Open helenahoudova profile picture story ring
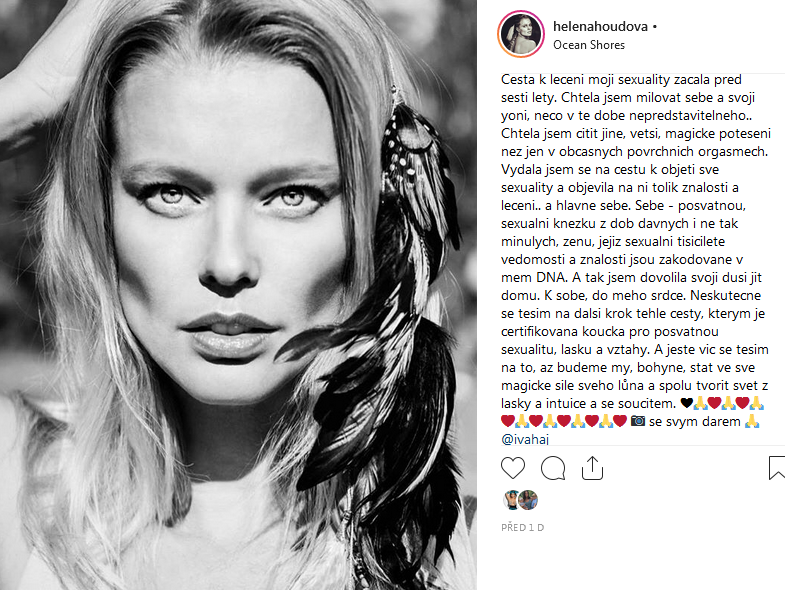 pos(521,34)
